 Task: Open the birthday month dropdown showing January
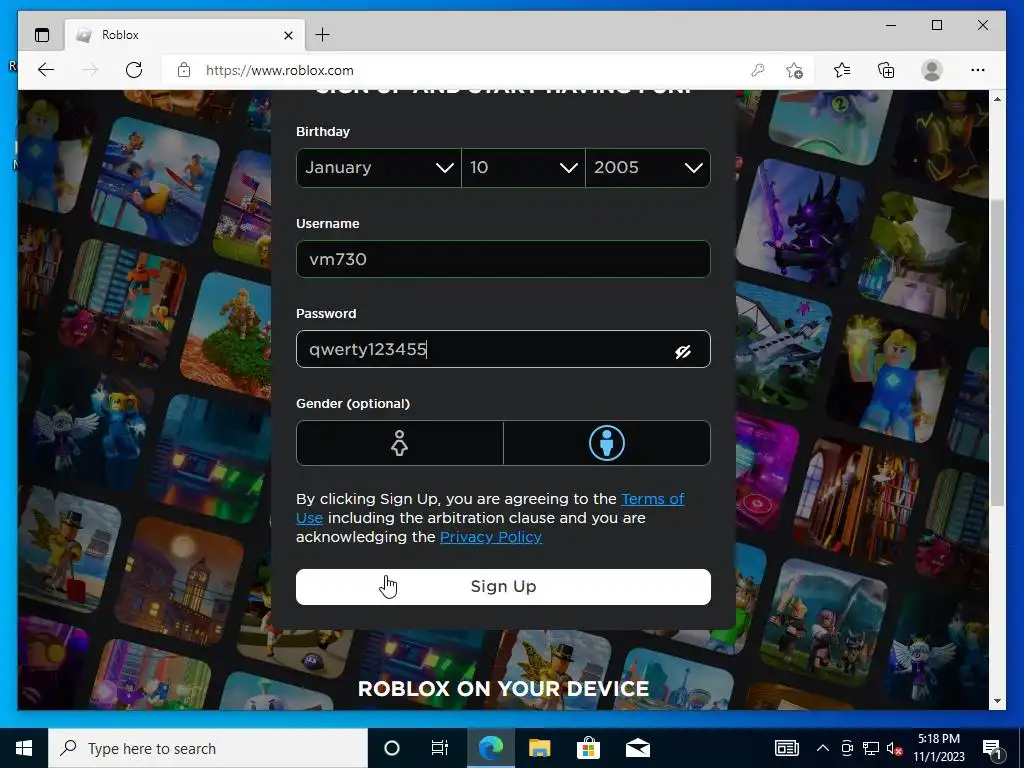(x=379, y=168)
